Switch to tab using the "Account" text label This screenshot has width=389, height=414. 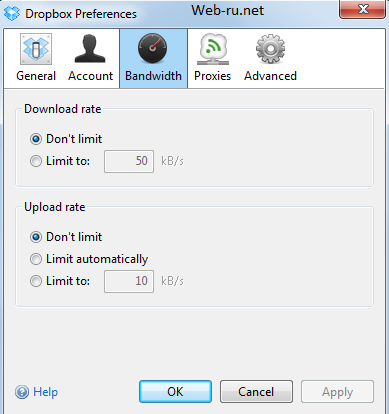pyautogui.click(x=91, y=76)
